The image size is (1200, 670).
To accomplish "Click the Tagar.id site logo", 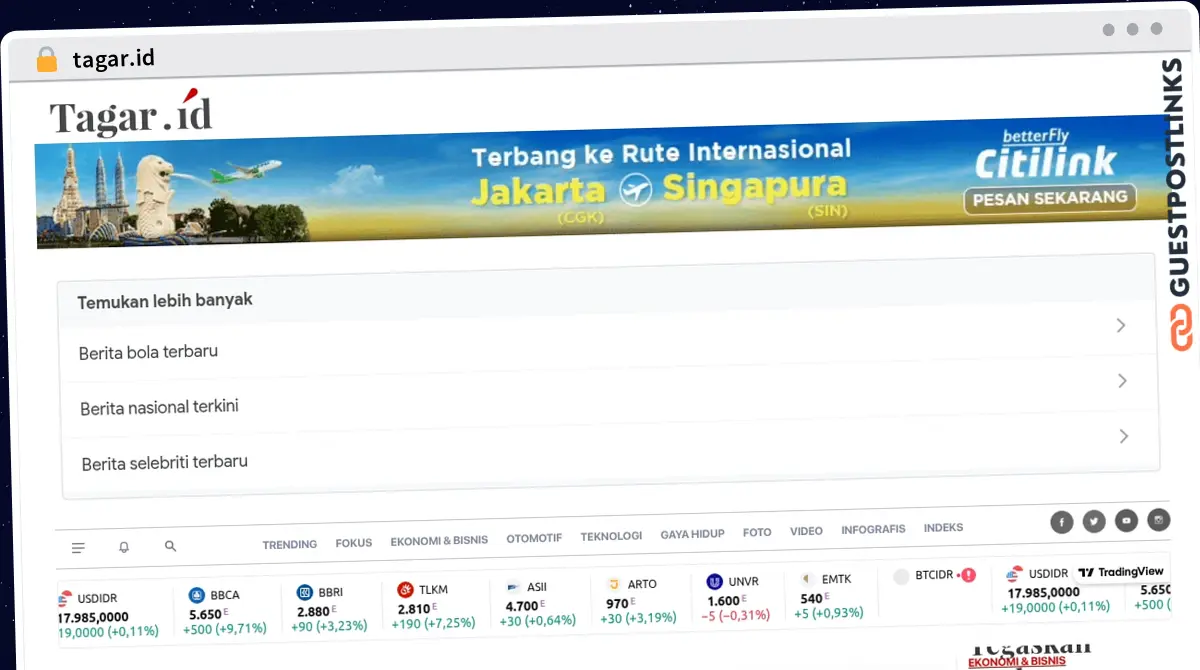I will click(x=131, y=115).
